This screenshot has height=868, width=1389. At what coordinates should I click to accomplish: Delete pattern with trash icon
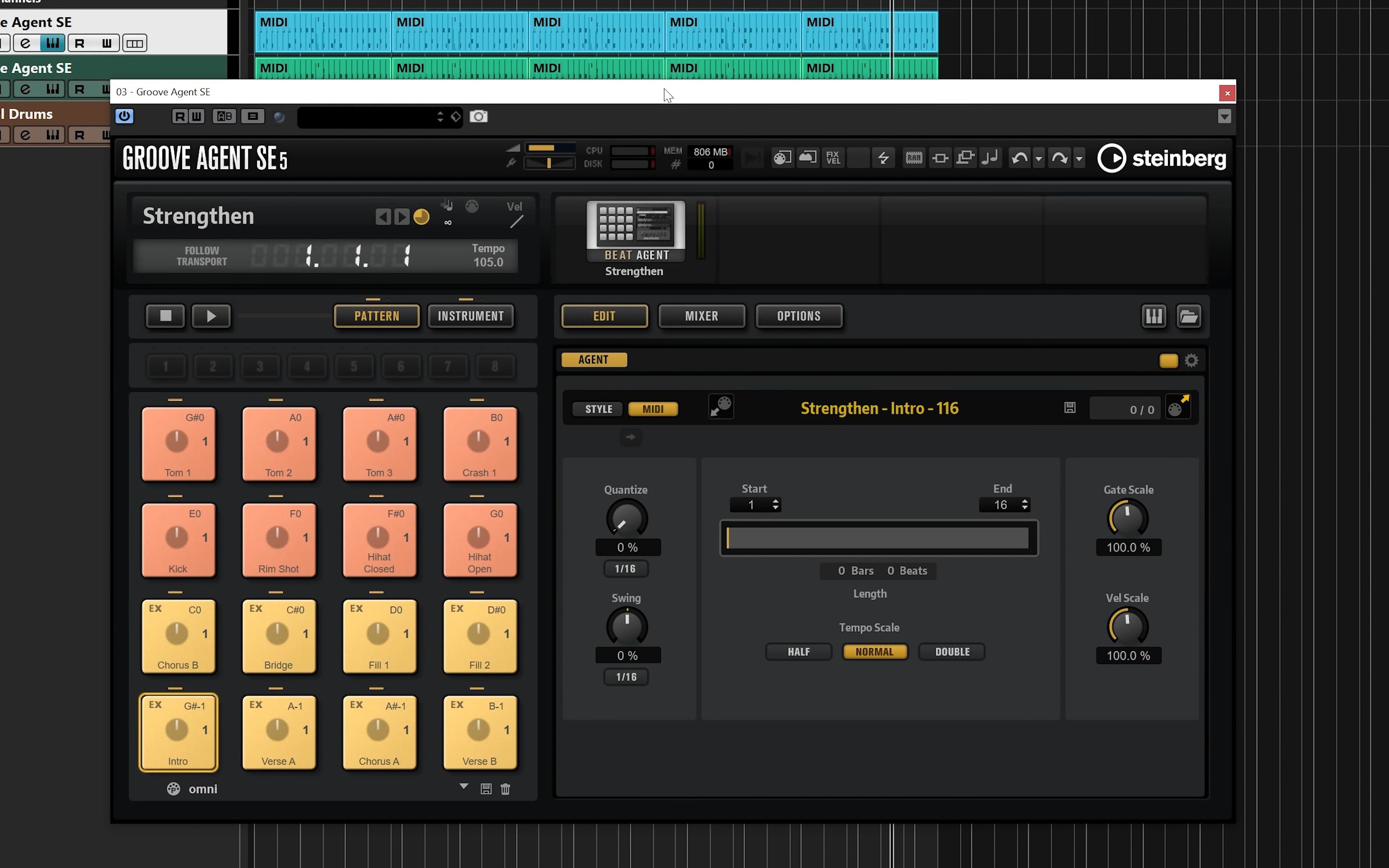tap(505, 789)
